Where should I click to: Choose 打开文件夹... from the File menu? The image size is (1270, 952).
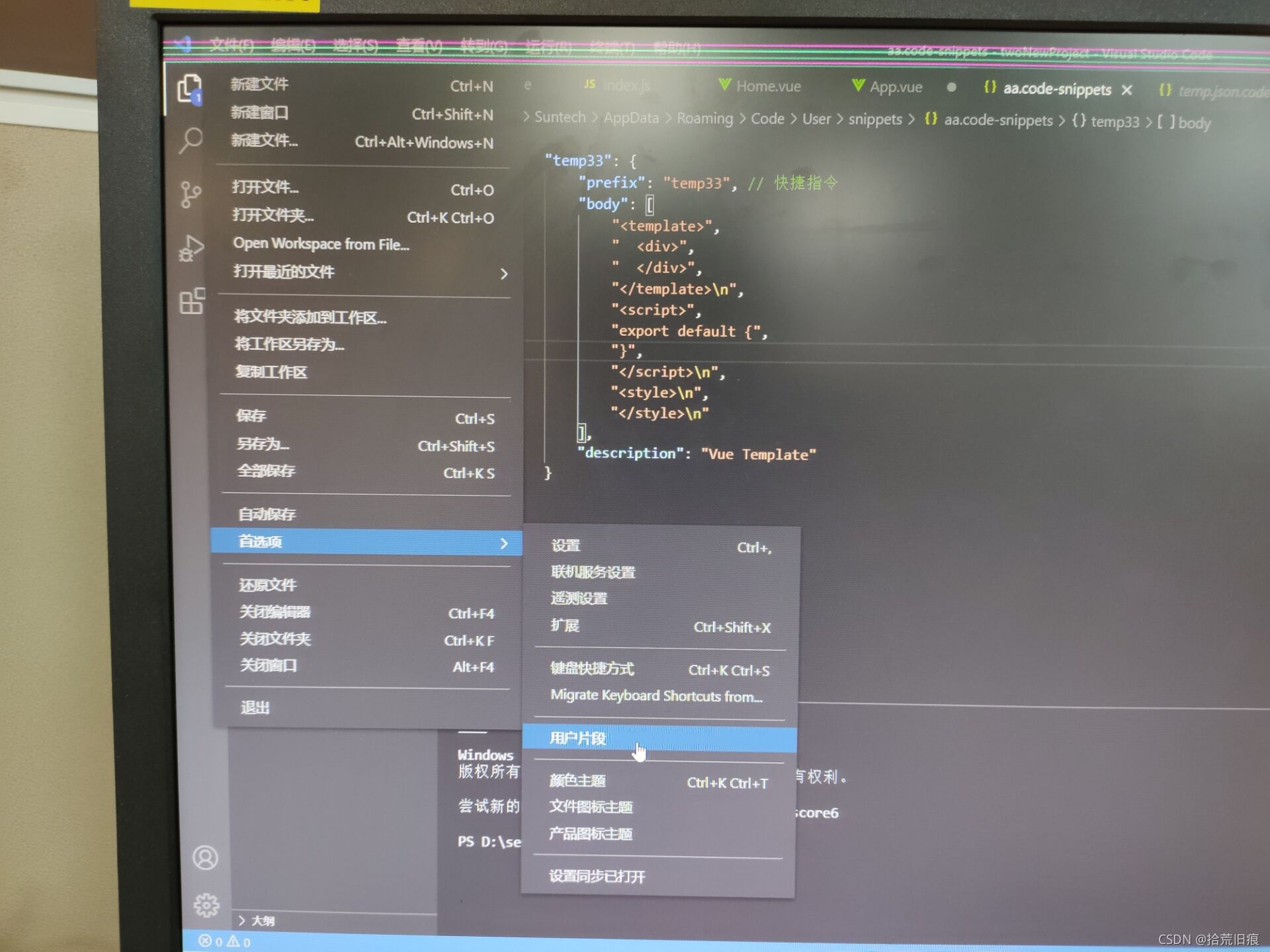tap(363, 216)
